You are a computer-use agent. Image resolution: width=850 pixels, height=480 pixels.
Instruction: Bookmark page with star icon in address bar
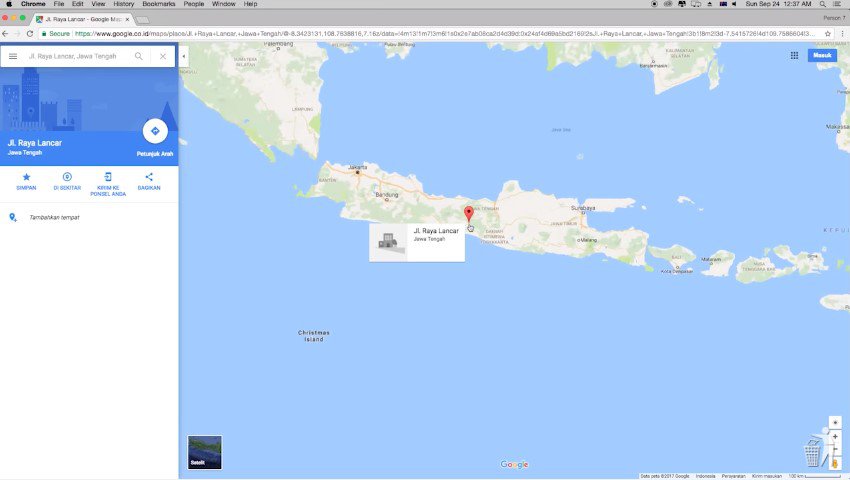(x=828, y=34)
